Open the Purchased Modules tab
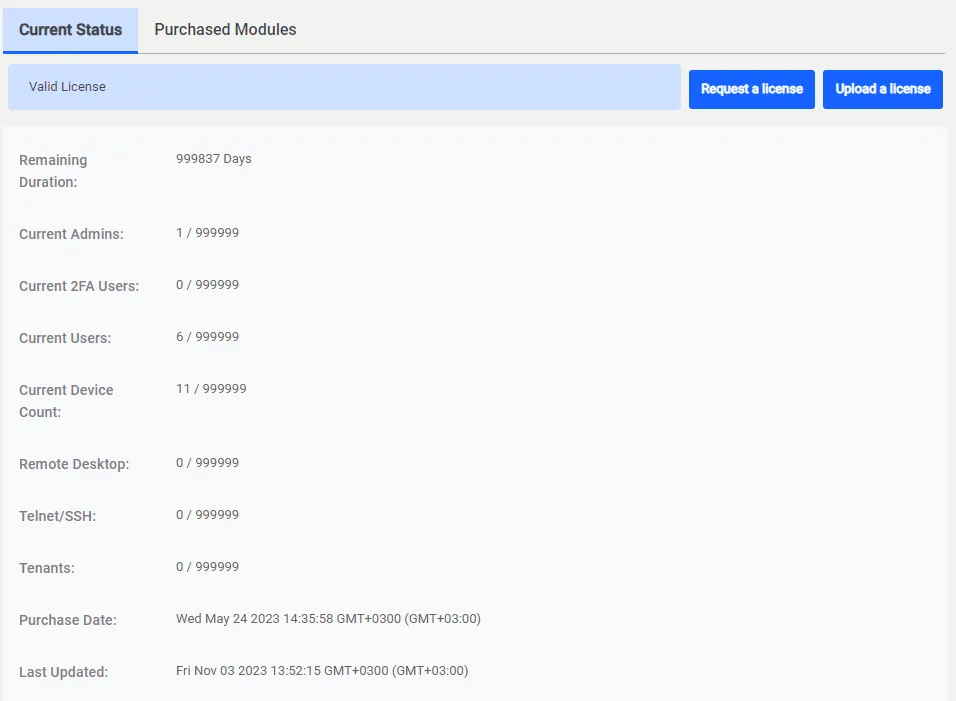The height and width of the screenshot is (701, 956). [x=225, y=30]
